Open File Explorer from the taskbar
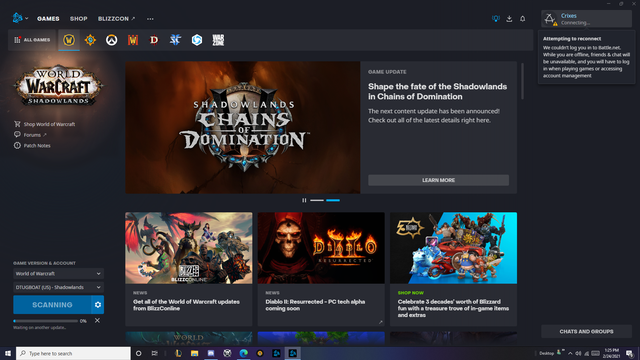This screenshot has height=360, width=640. tap(195, 353)
